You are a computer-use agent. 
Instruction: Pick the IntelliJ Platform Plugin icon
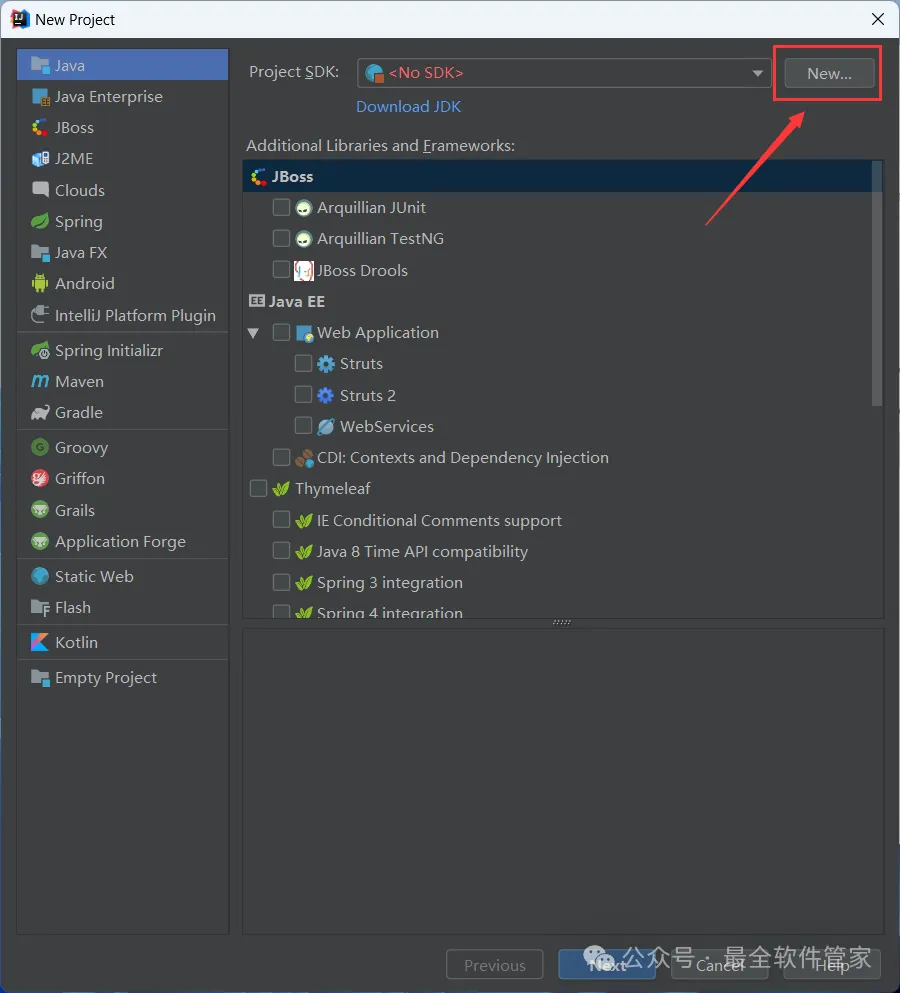40,315
